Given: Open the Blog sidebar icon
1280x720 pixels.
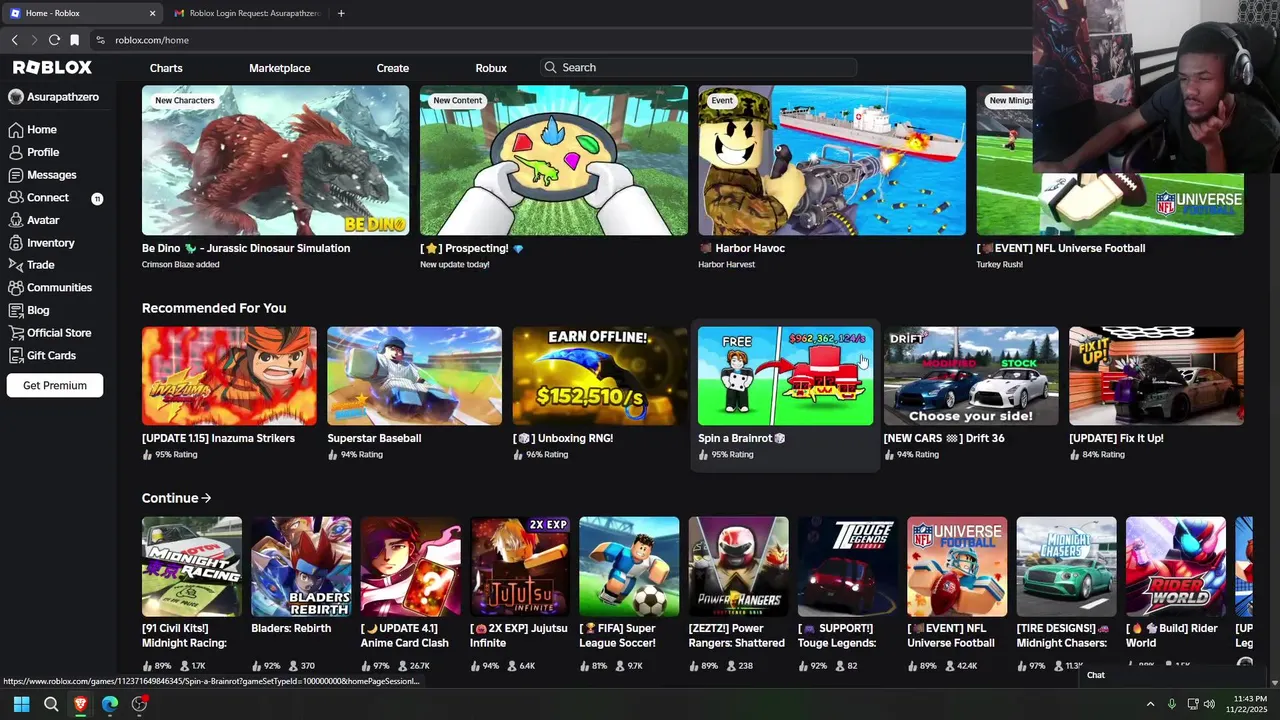Looking at the screenshot, I should click(x=16, y=310).
